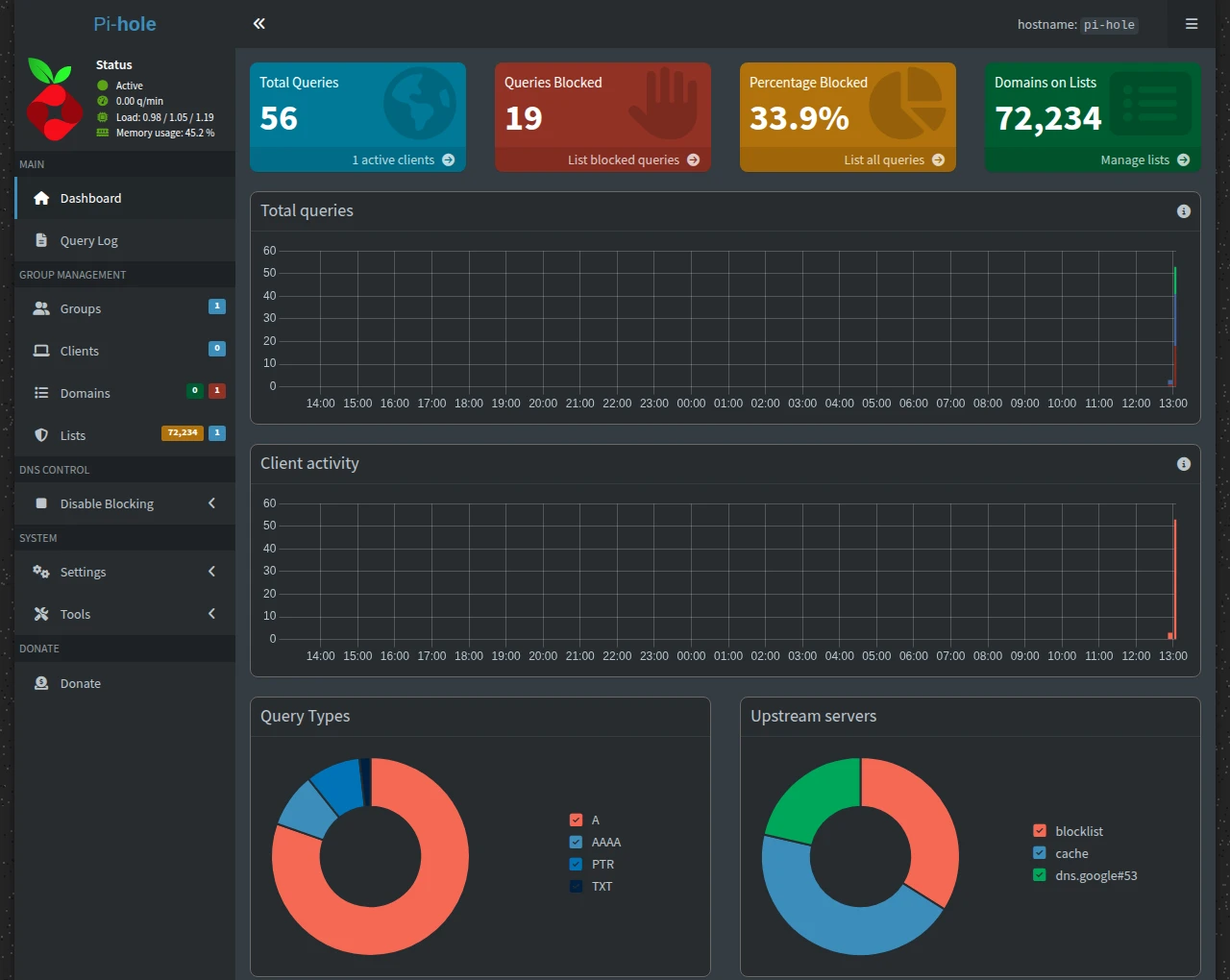
Task: Open the Dashboard menu item
Action: pyautogui.click(x=126, y=198)
